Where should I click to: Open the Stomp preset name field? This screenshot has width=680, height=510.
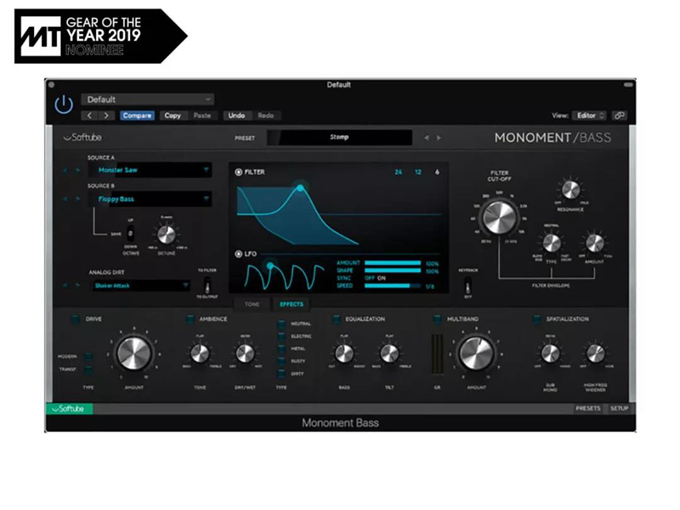[339, 137]
